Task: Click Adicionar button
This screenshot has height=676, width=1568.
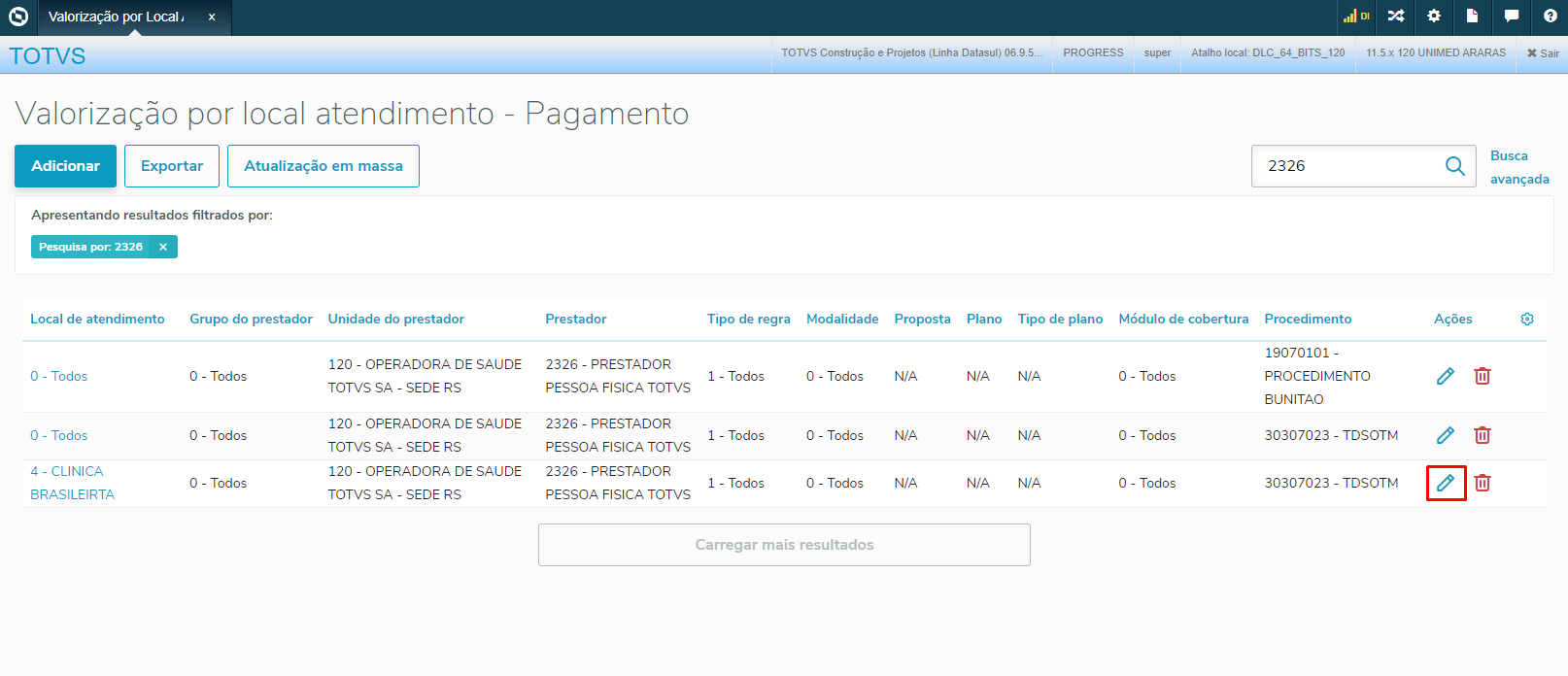Action: coord(65,166)
